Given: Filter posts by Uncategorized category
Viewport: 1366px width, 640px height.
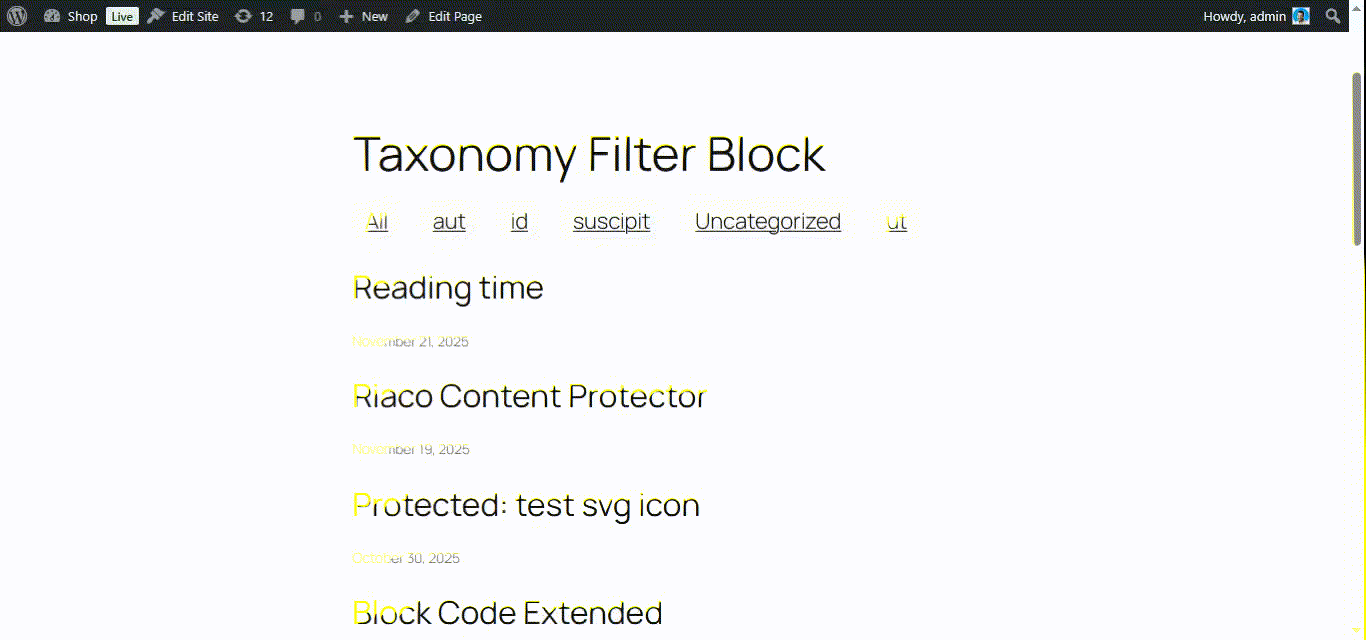Looking at the screenshot, I should [x=768, y=221].
